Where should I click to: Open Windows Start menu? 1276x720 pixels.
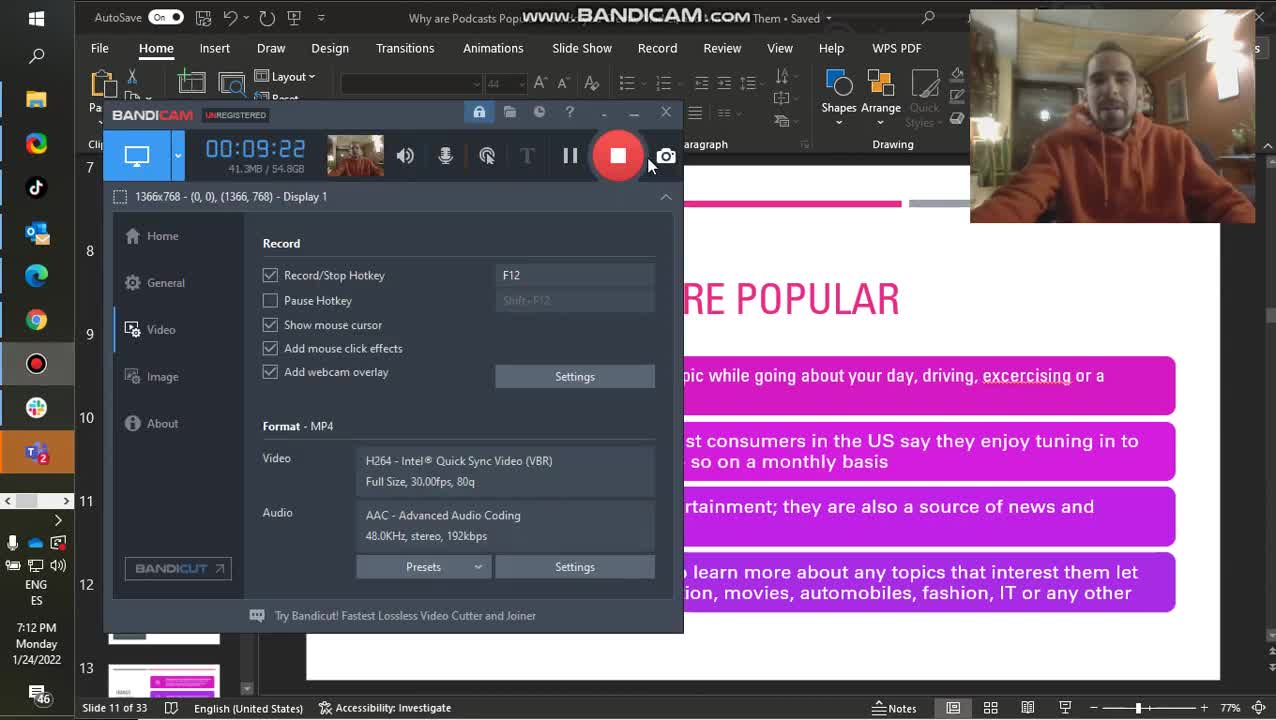click(x=36, y=18)
